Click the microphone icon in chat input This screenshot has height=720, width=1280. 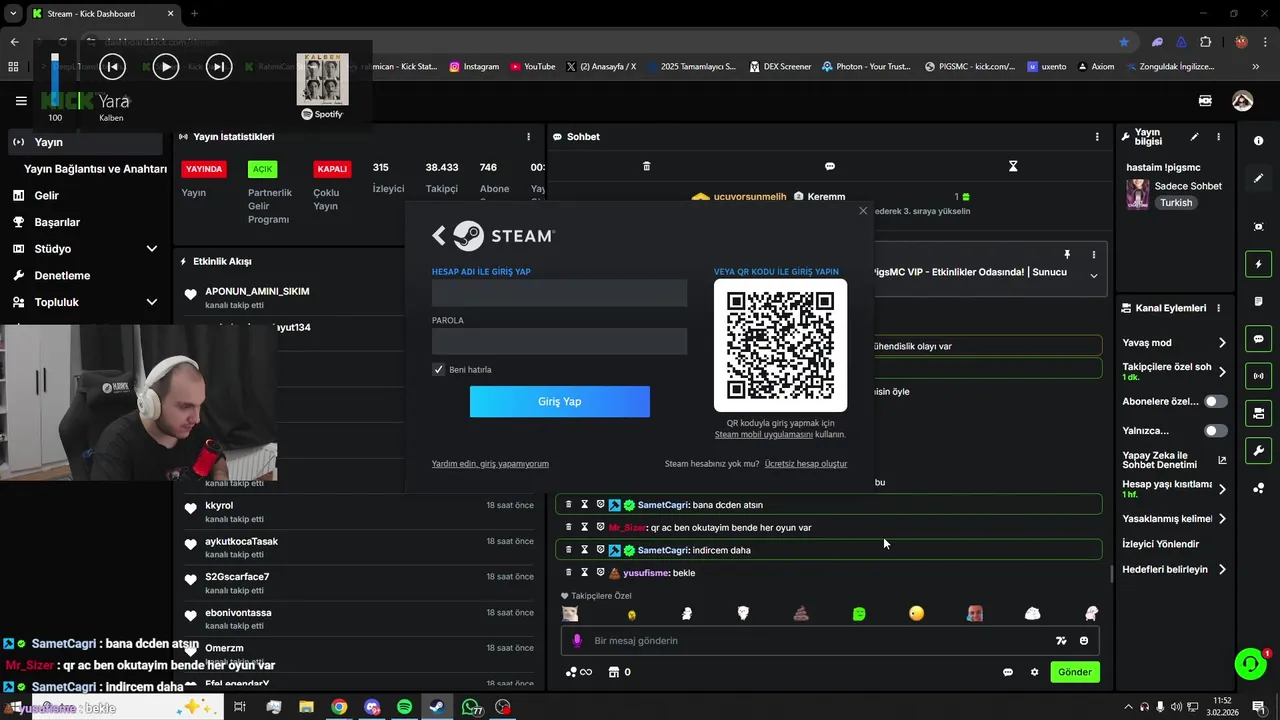pyautogui.click(x=577, y=641)
